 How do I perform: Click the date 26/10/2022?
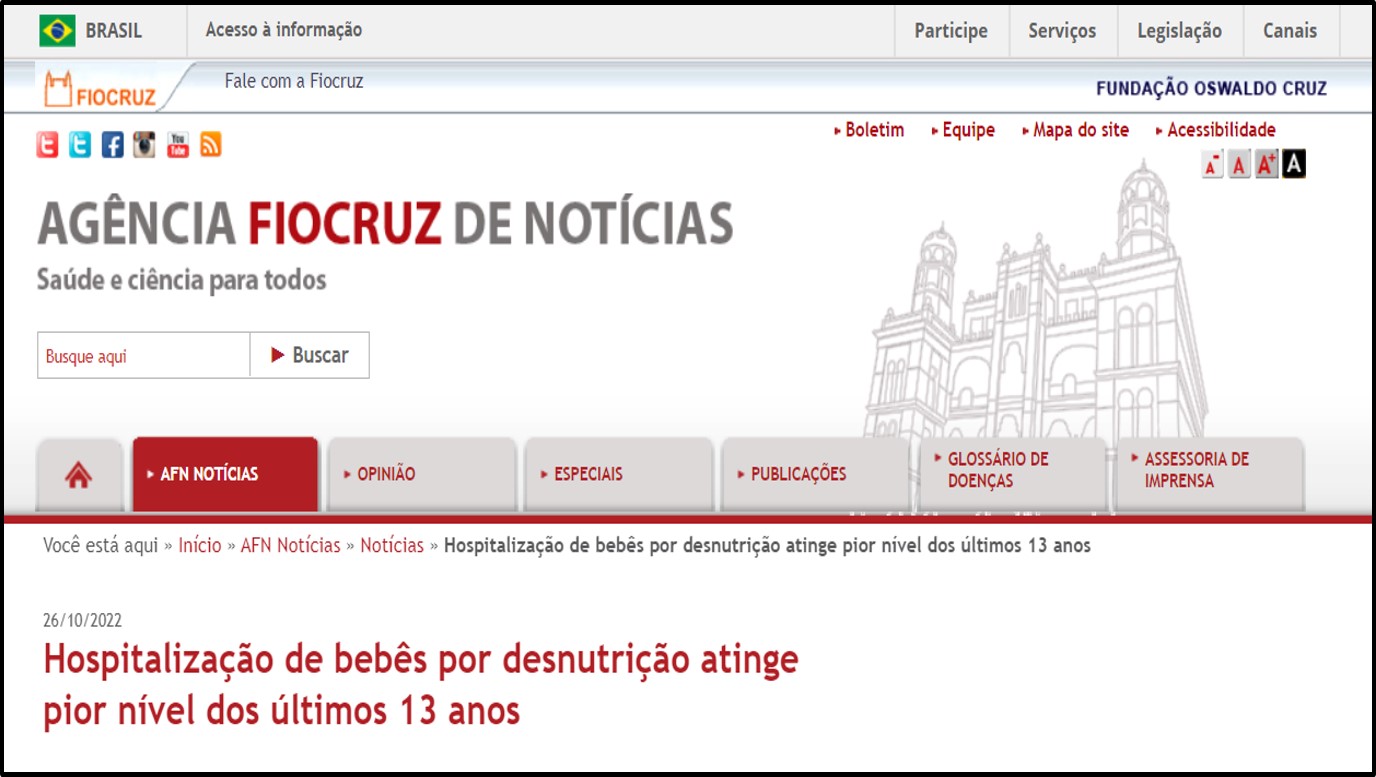[82, 621]
